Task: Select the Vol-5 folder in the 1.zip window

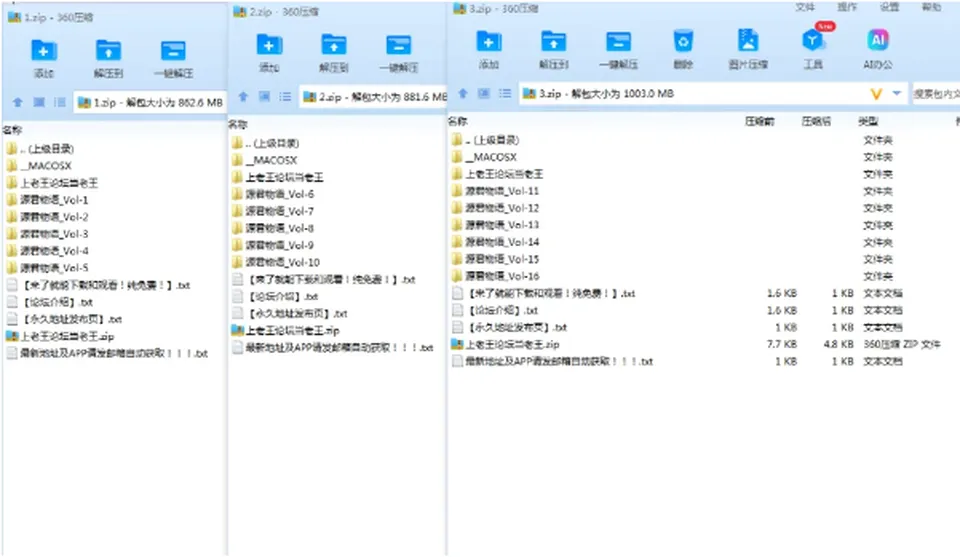Action: [47, 269]
